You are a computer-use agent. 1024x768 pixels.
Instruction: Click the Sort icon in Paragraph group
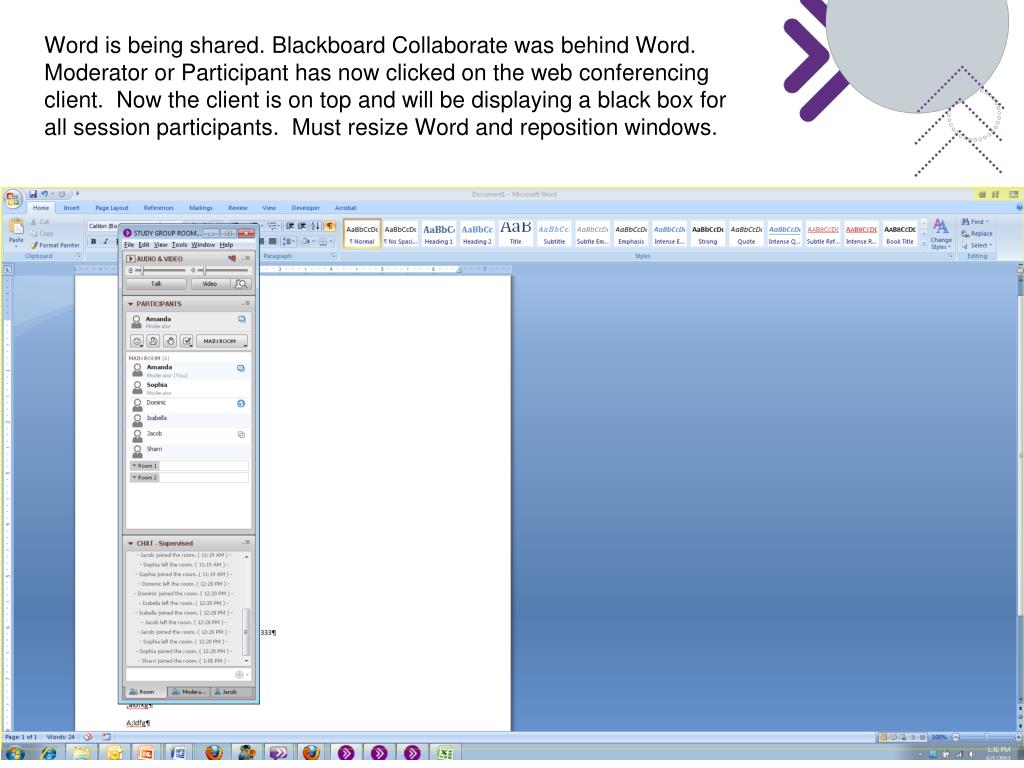315,226
